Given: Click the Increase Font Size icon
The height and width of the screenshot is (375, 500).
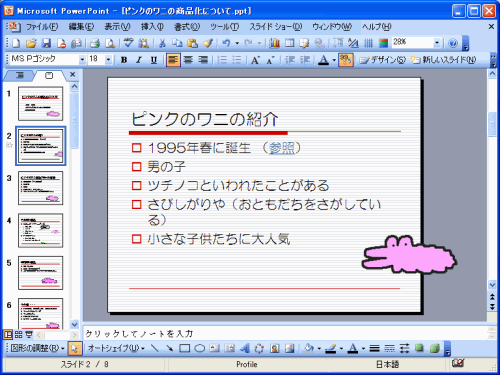Looking at the screenshot, I should point(255,60).
